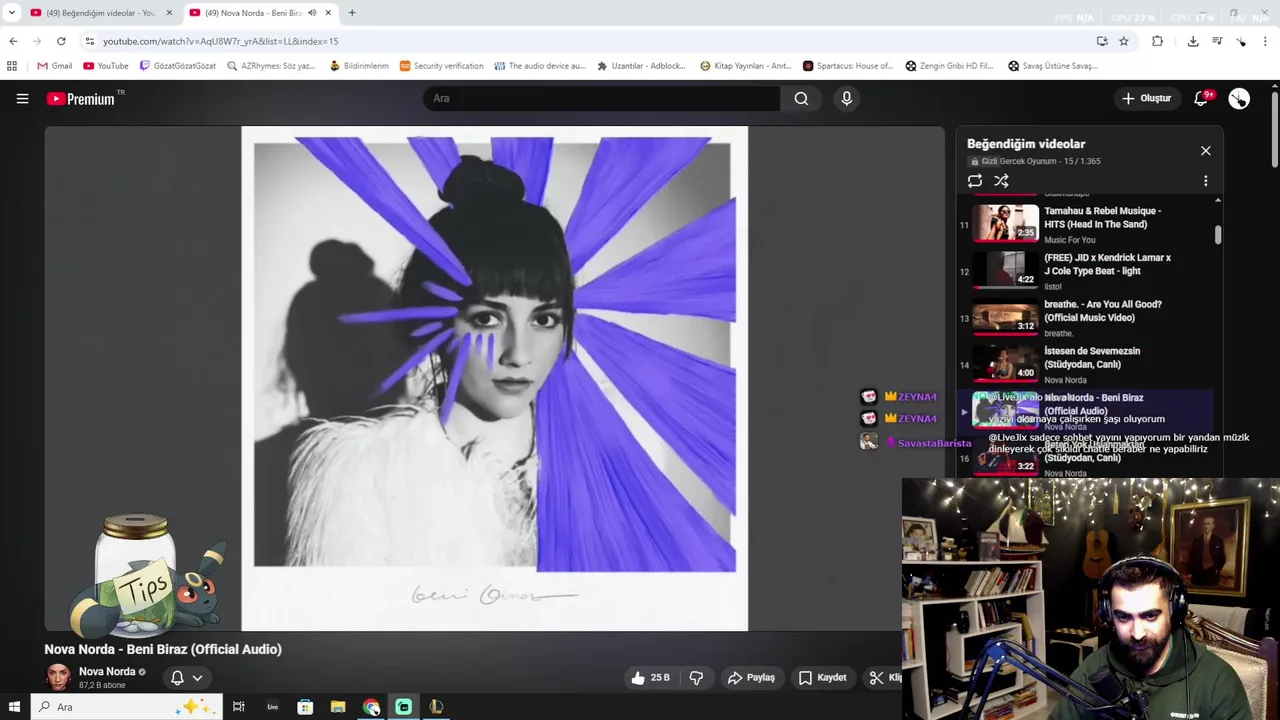Open the notifications bell showing 9+
Viewport: 1280px width, 720px height.
pos(1202,98)
